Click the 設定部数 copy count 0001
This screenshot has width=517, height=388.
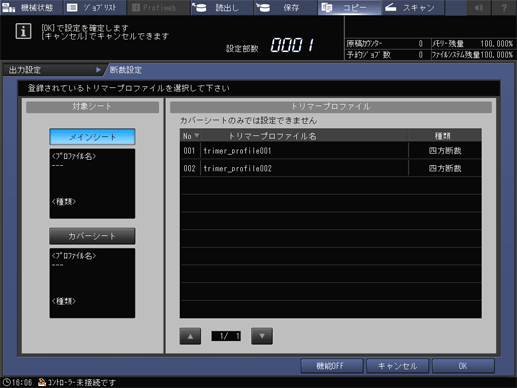point(292,45)
